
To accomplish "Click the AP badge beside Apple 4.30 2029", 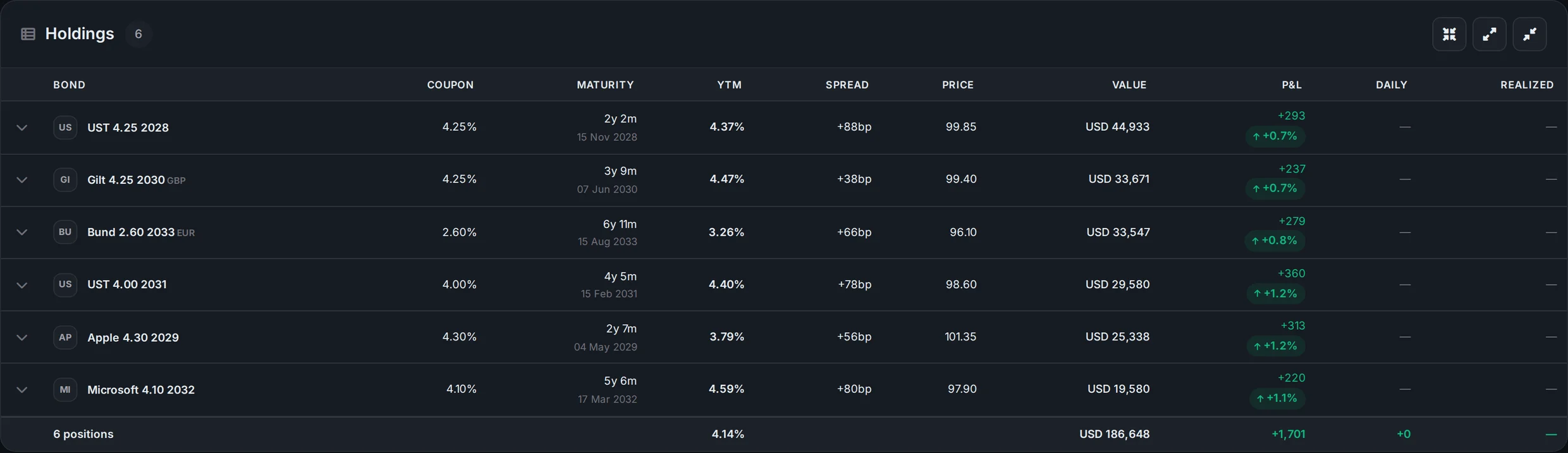I will click(65, 337).
